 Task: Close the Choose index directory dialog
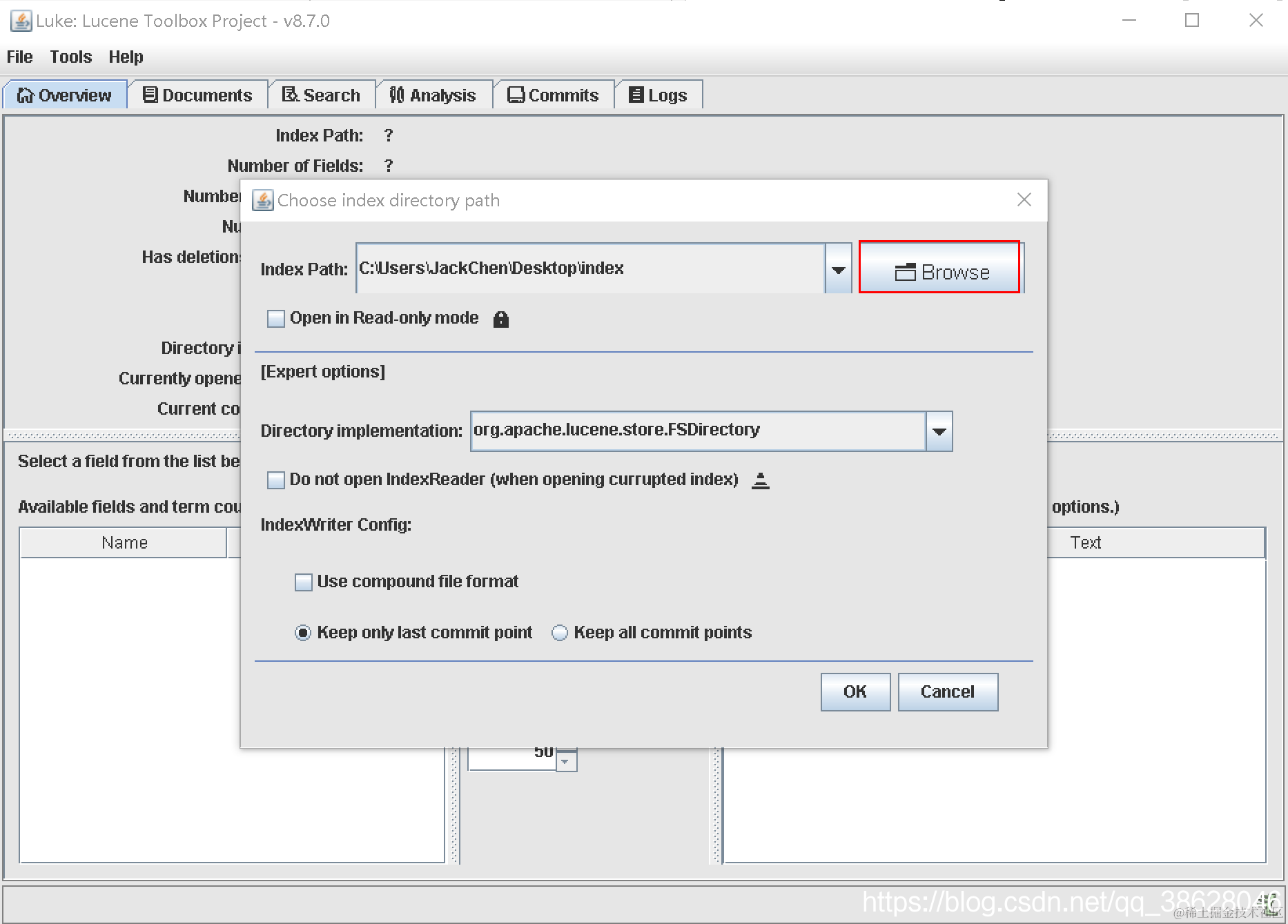pos(1024,200)
